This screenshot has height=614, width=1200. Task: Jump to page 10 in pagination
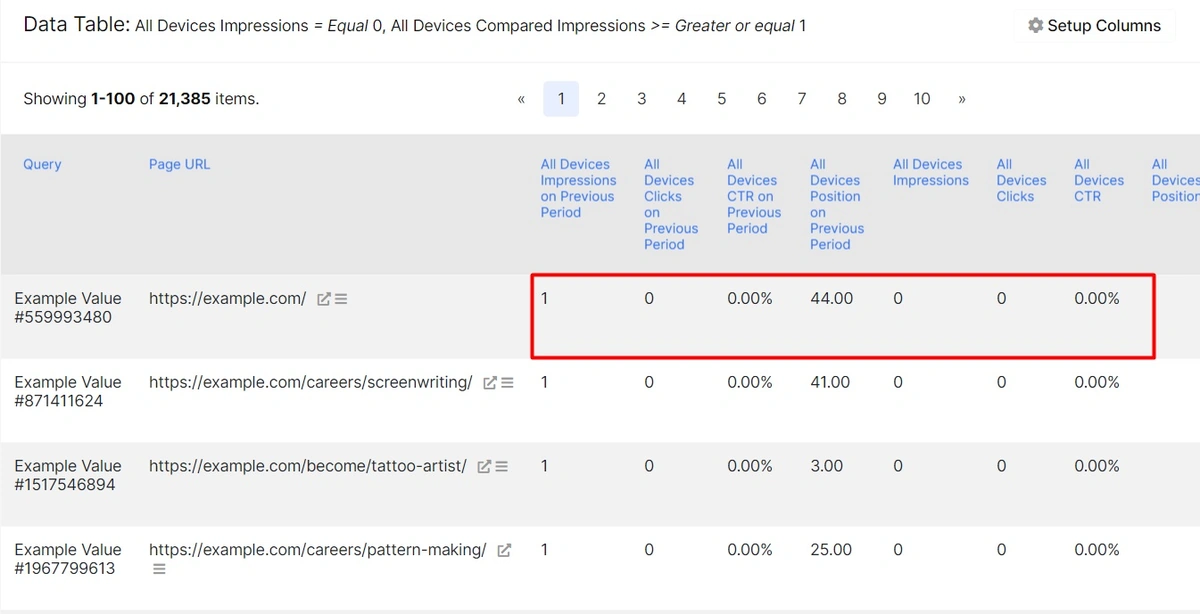(921, 99)
